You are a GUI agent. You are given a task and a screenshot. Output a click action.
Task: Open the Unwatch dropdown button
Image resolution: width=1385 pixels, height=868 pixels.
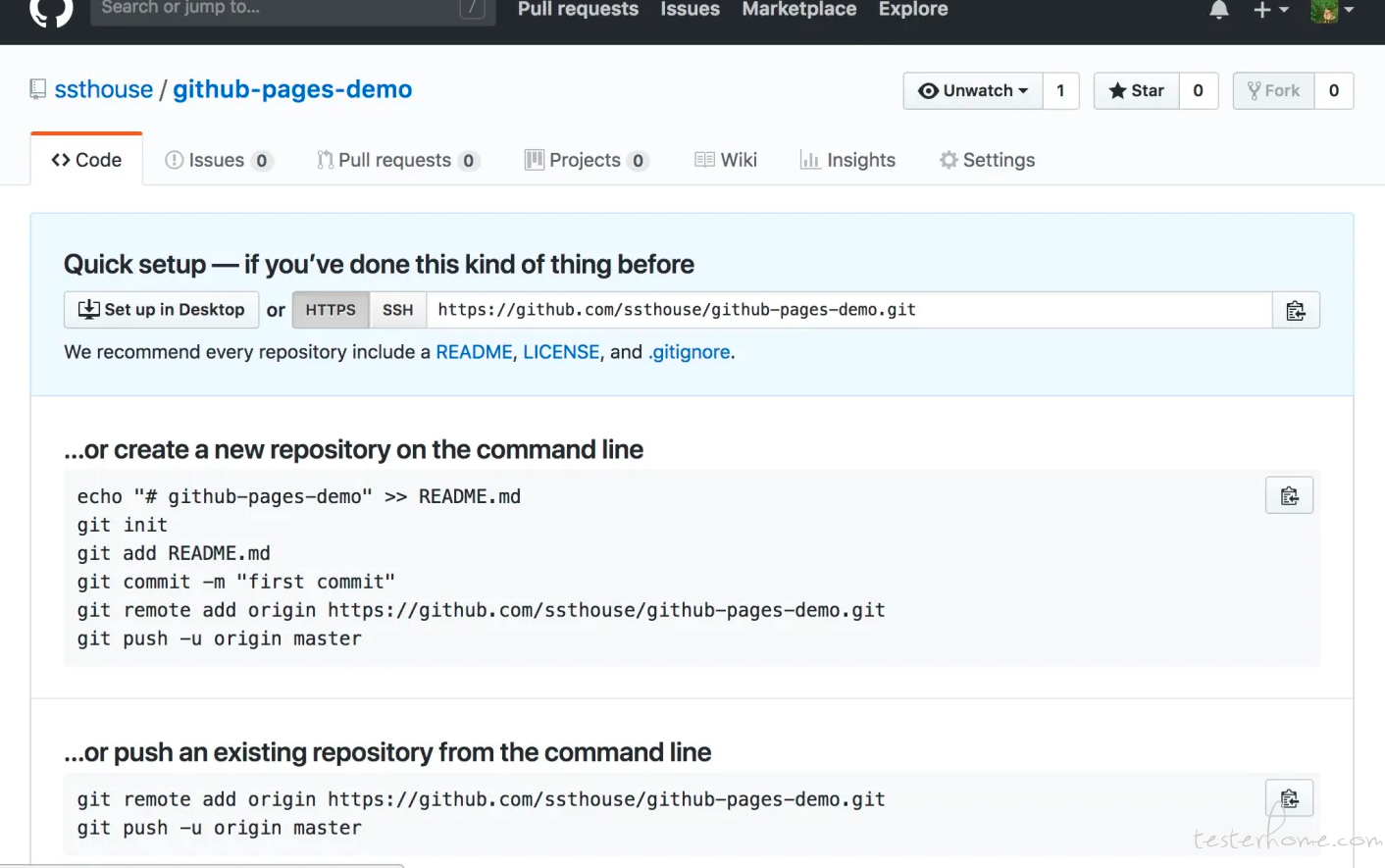point(973,91)
